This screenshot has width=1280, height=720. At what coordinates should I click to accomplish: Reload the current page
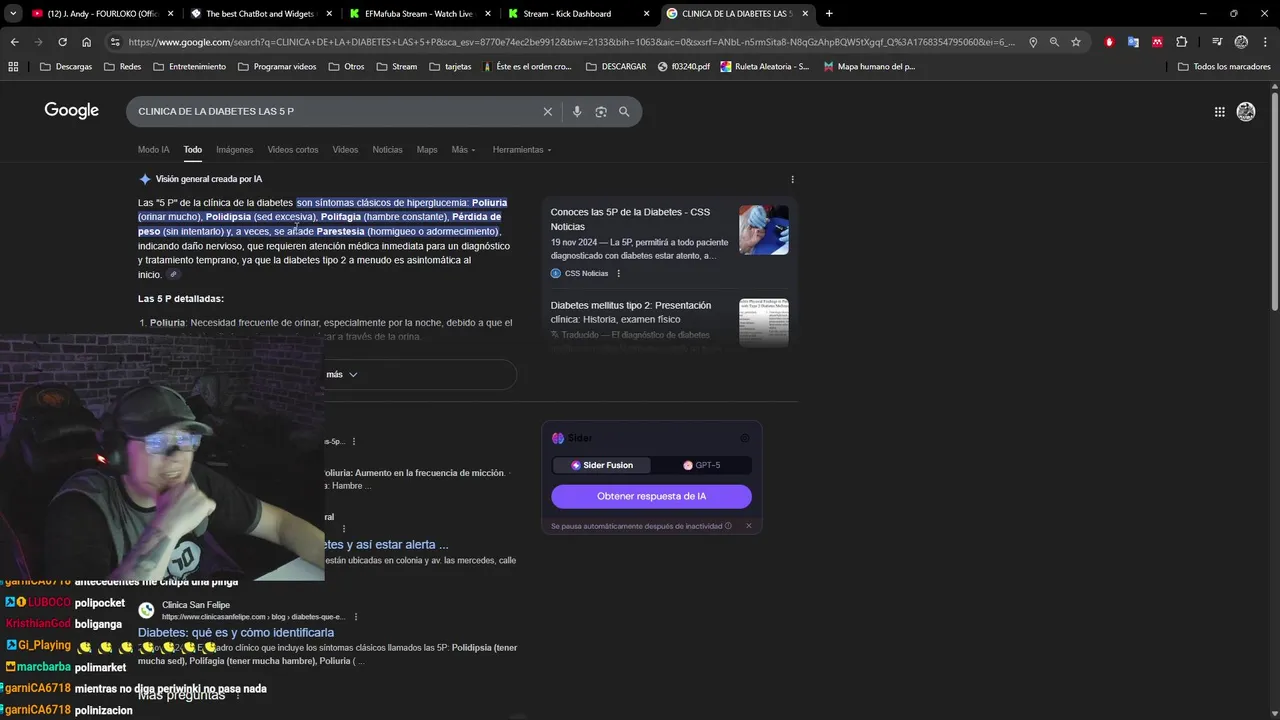pos(62,42)
